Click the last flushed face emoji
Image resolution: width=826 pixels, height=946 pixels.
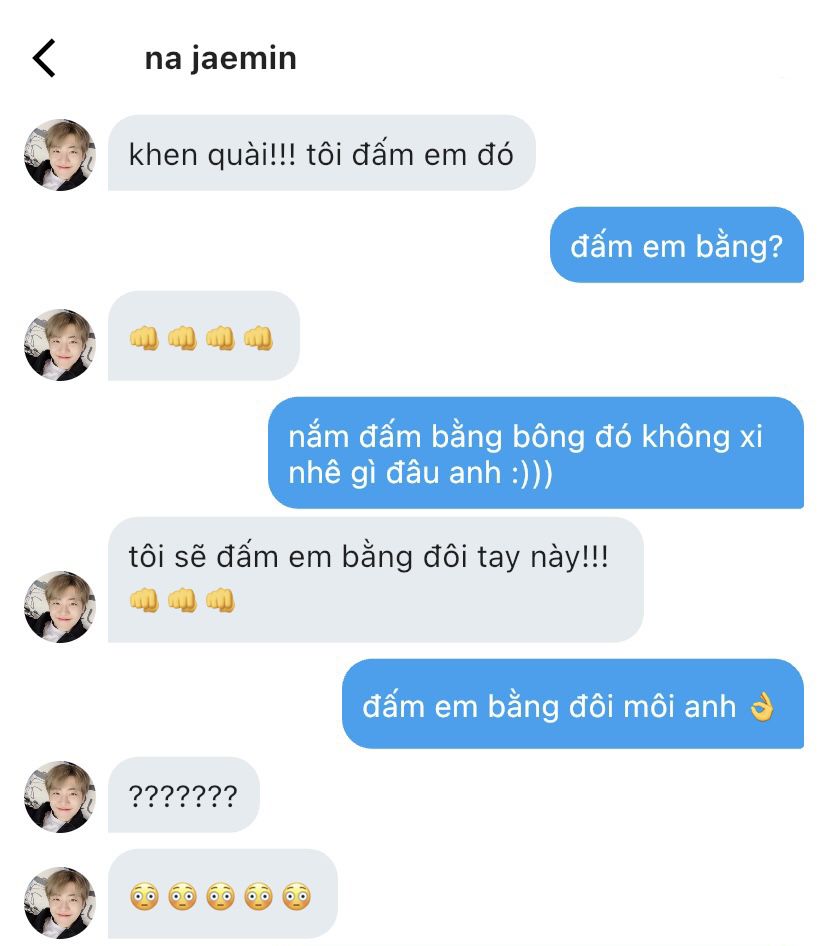tap(296, 896)
